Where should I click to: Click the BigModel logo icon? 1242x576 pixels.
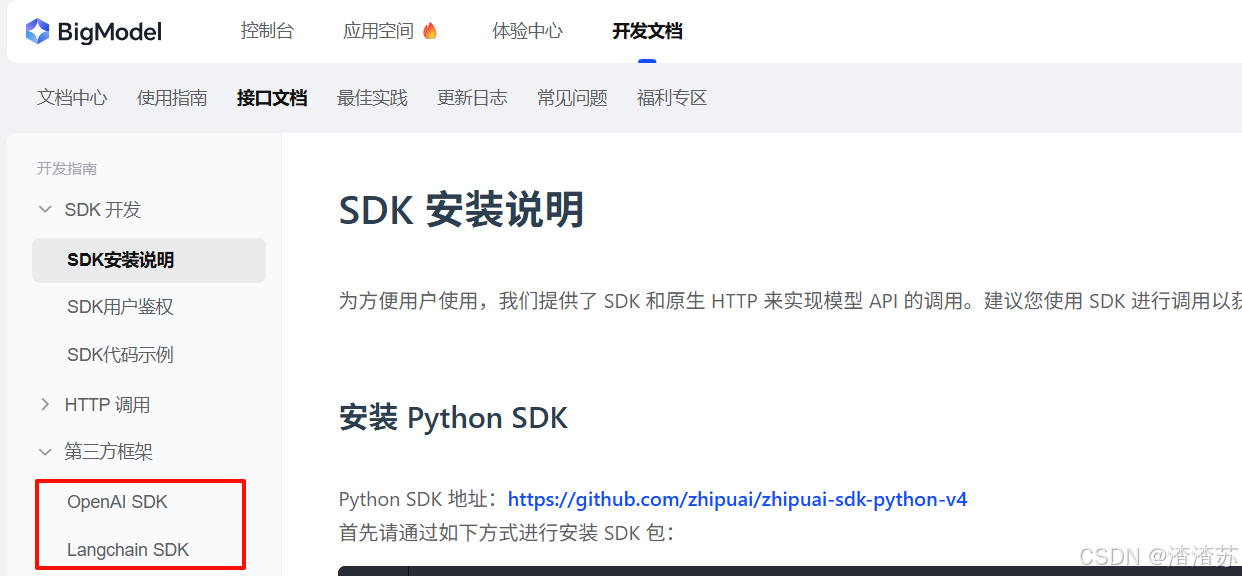coord(37,32)
